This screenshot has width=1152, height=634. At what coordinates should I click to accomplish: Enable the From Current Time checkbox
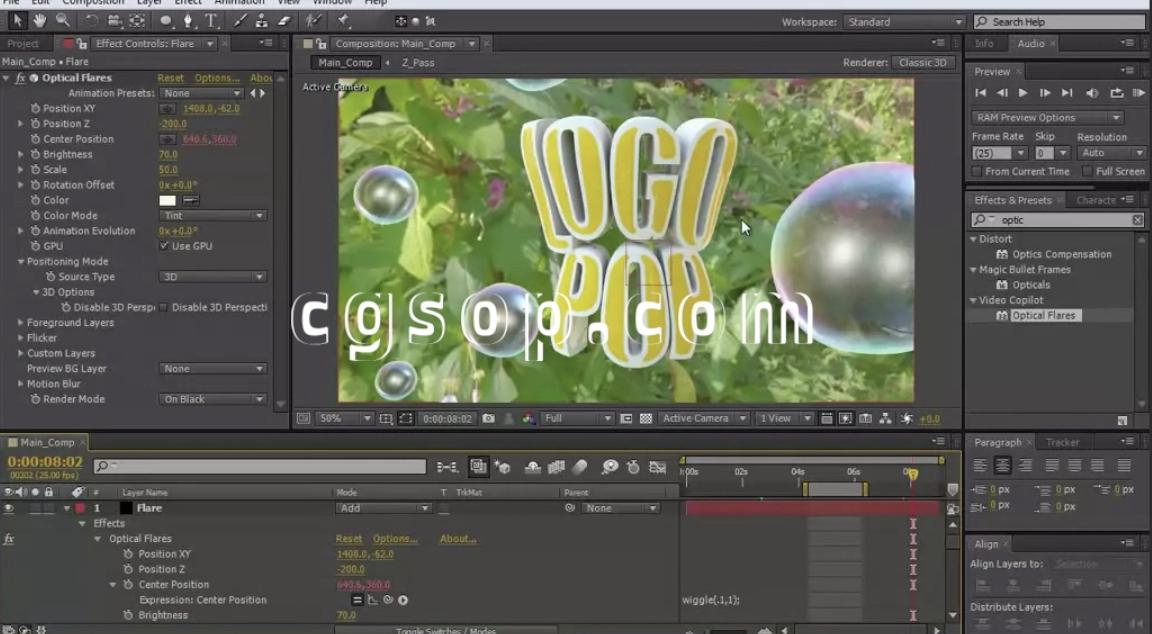(x=978, y=172)
